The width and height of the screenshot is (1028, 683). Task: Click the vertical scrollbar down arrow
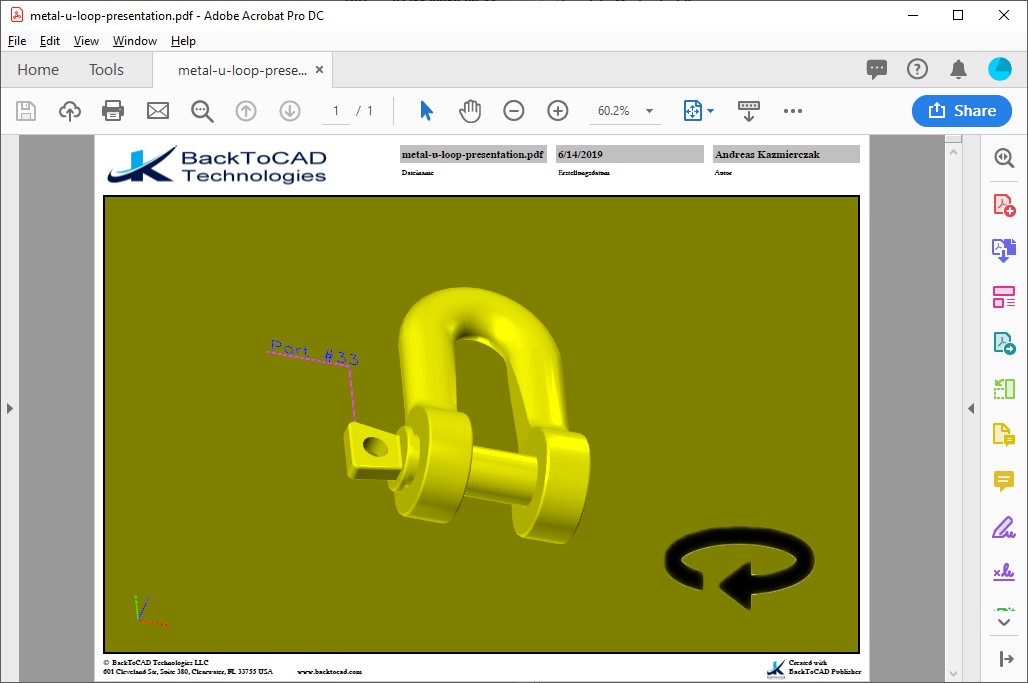(x=953, y=673)
